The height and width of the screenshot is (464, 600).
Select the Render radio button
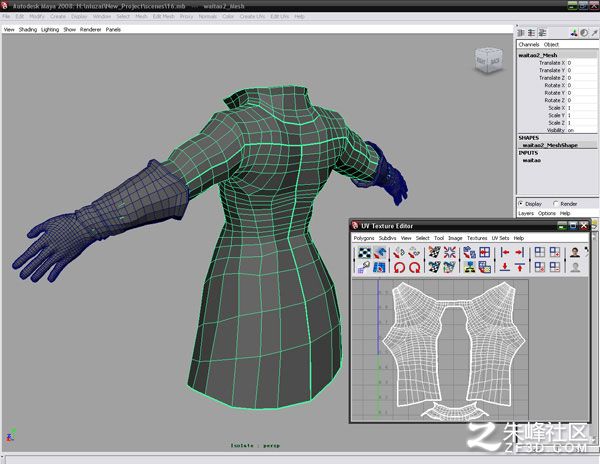(556, 204)
